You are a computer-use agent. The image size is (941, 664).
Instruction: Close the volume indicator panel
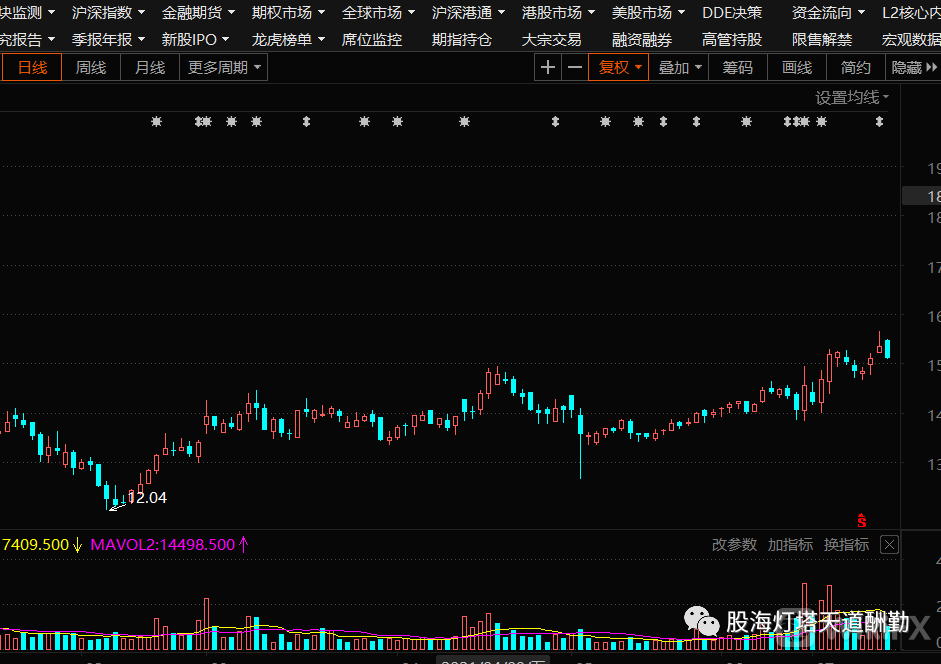[x=889, y=545]
